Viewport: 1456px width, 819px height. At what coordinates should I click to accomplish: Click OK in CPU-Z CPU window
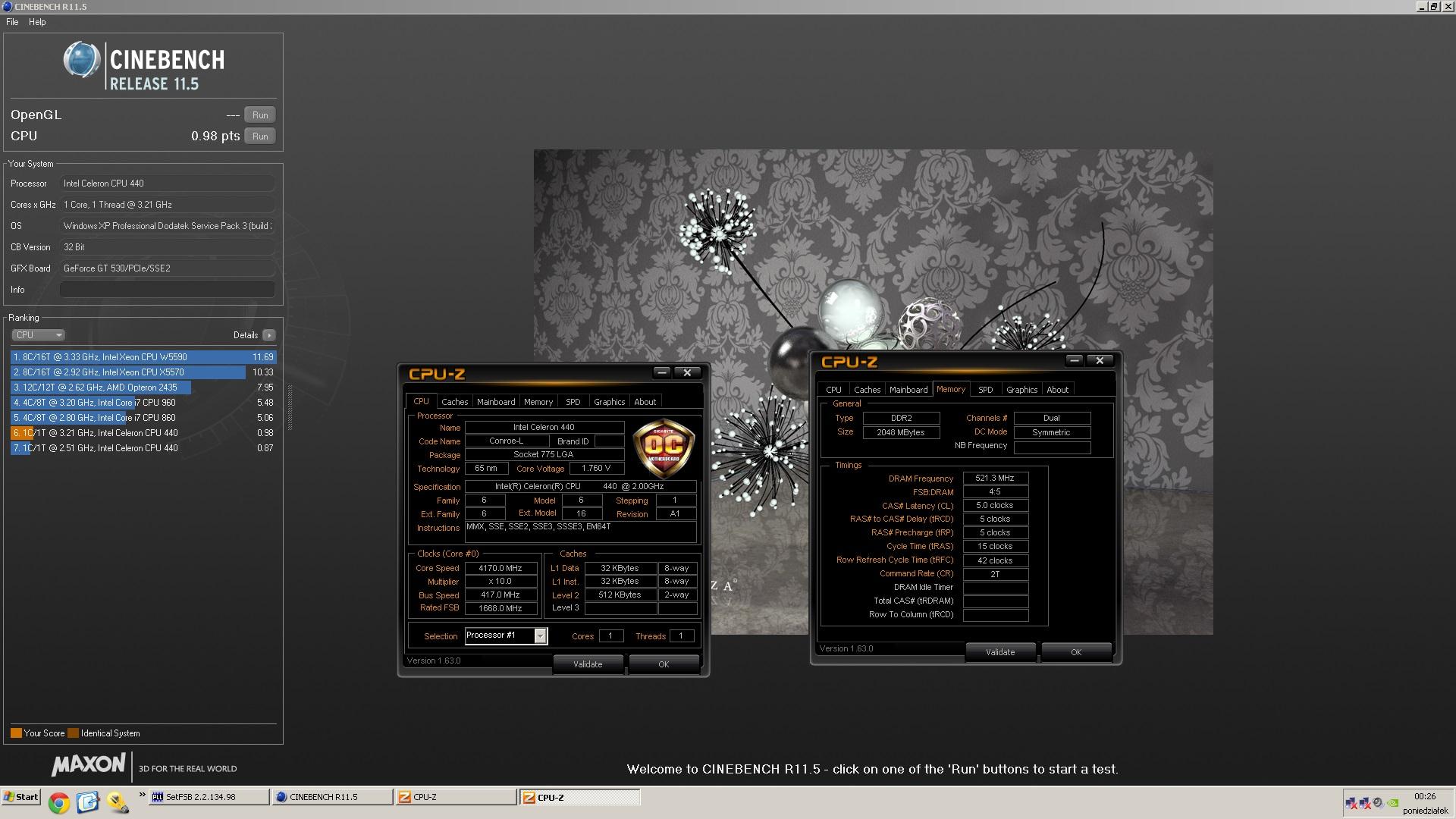[664, 664]
